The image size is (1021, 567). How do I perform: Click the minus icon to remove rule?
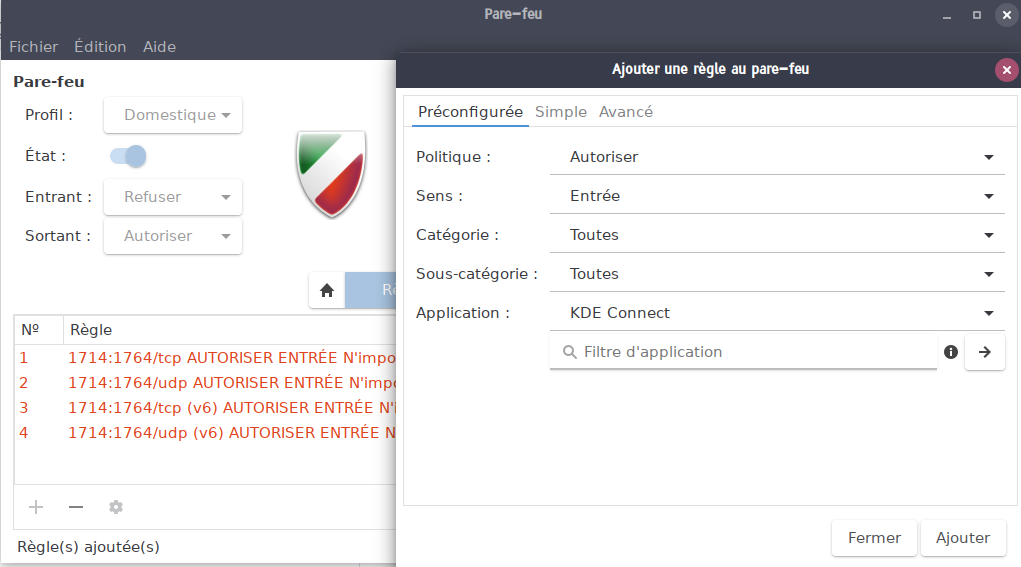pos(76,507)
